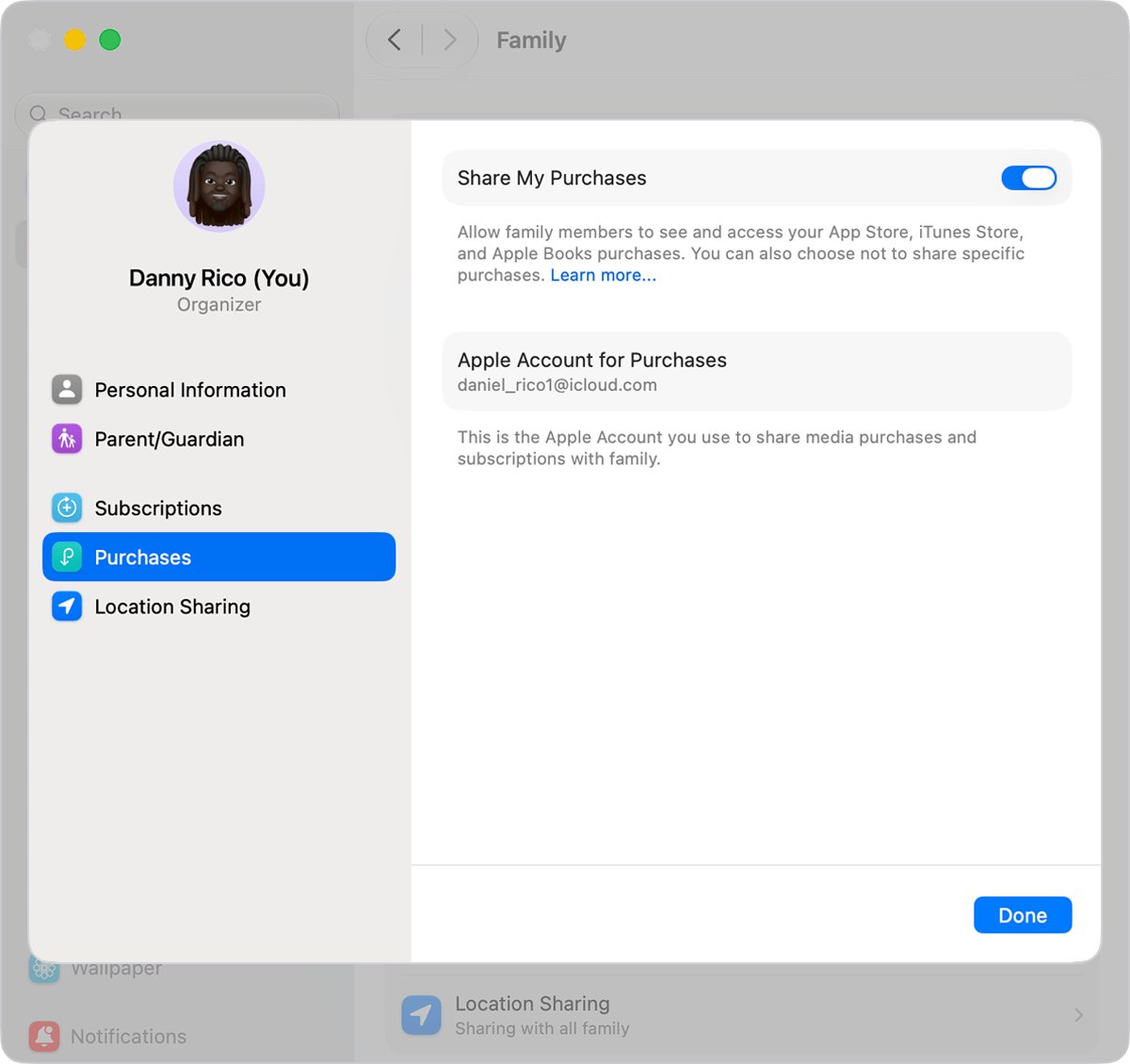The image size is (1130, 1064).
Task: Click the "Organizer" role label
Action: tap(219, 304)
